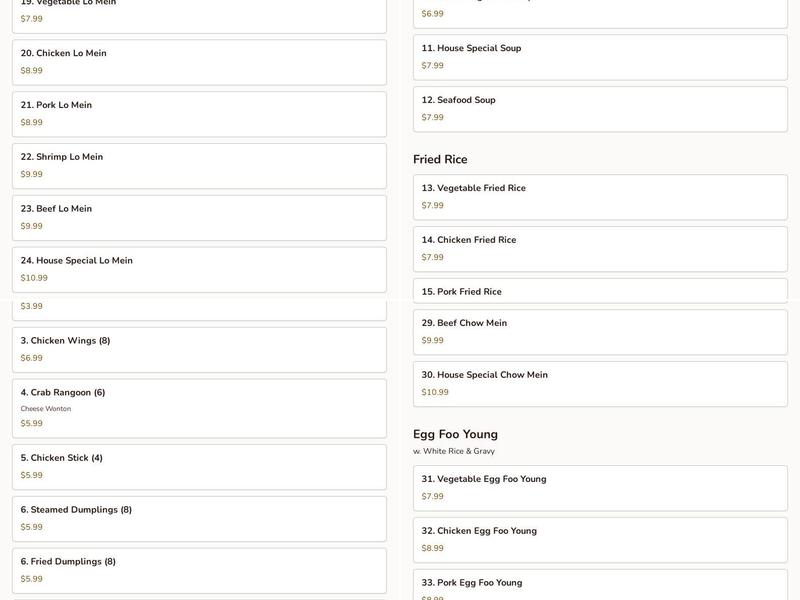
Task: Pick Fried Dumplings (8)
Action: [x=199, y=570]
